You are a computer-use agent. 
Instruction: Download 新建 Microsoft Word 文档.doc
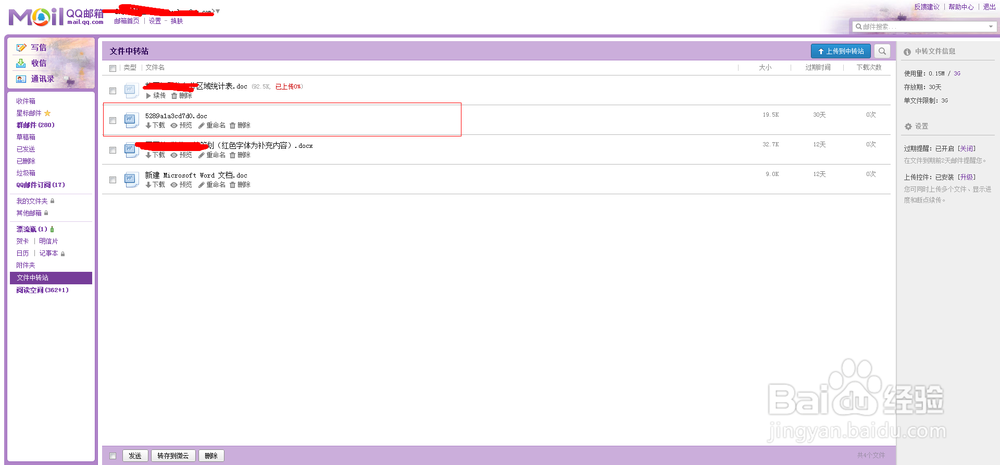tap(155, 184)
